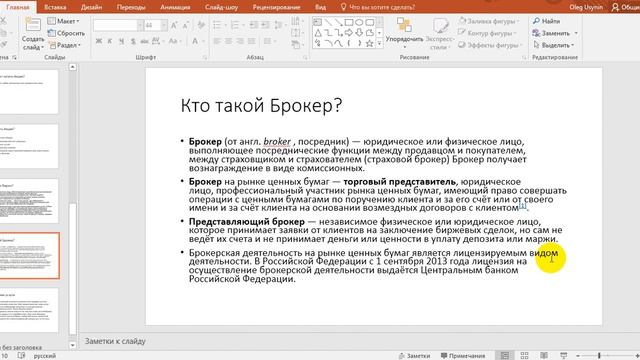640x360 pixels.
Task: Click the increase list level icon
Action: (x=265, y=25)
